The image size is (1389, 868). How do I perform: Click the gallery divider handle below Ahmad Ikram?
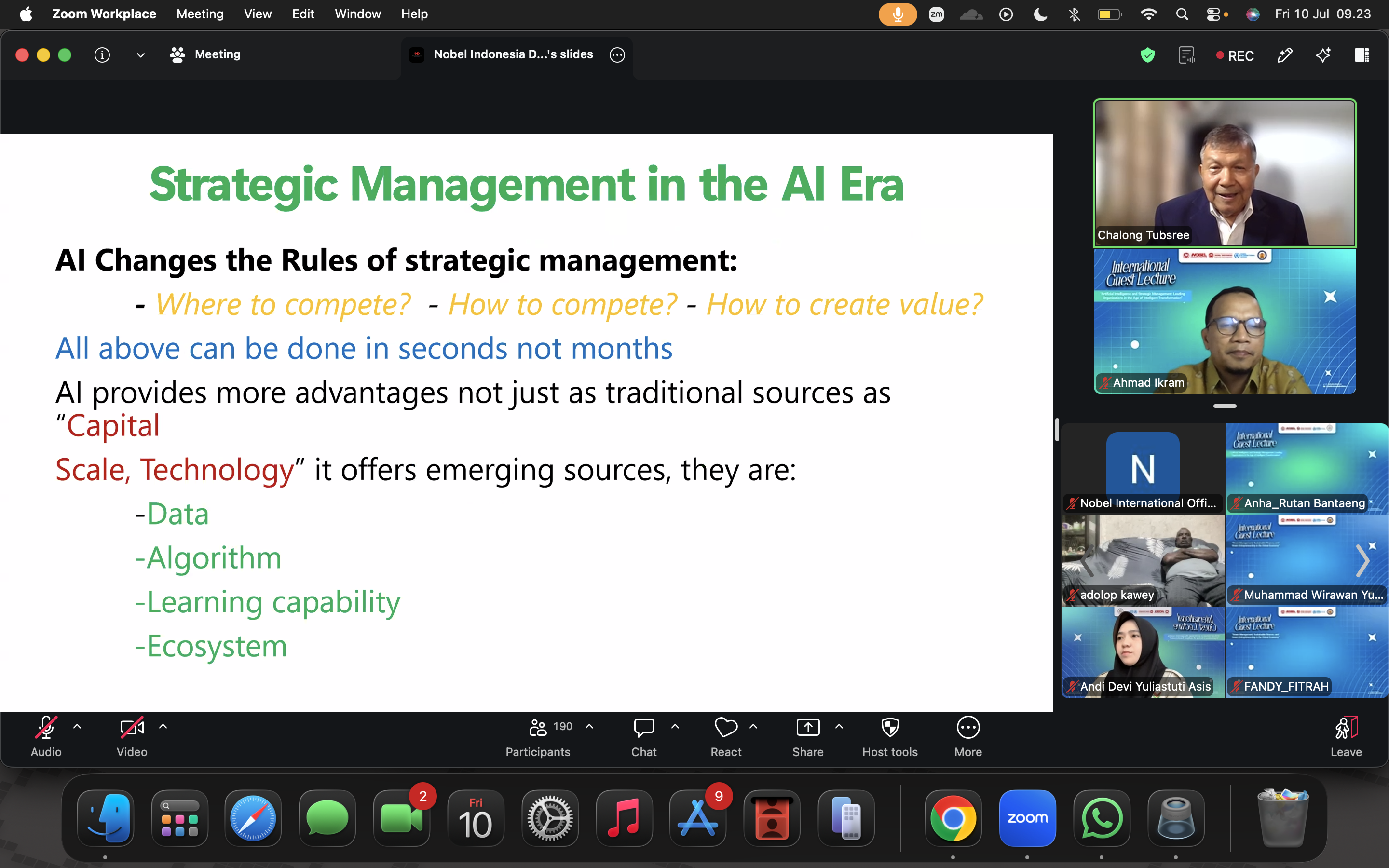(1224, 406)
